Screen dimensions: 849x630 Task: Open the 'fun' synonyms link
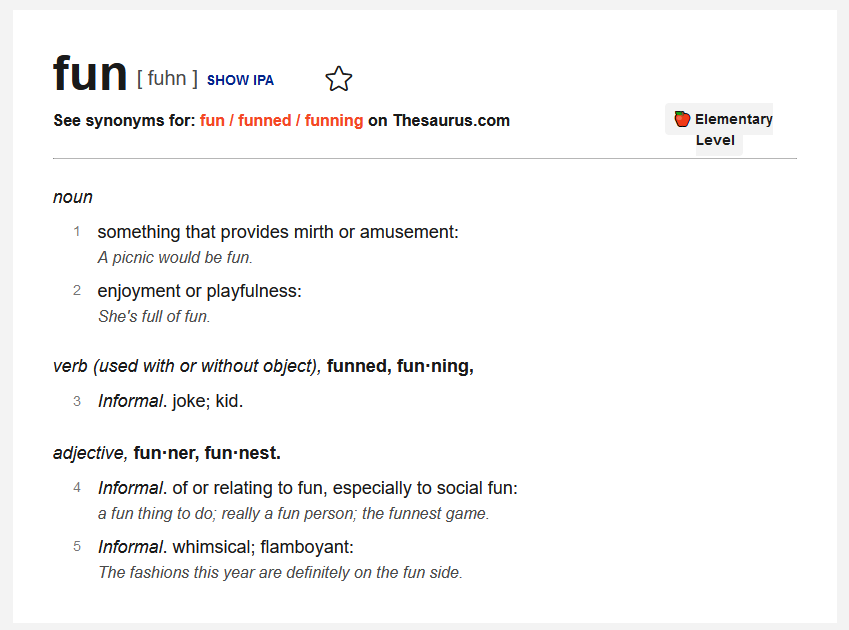click(x=212, y=120)
